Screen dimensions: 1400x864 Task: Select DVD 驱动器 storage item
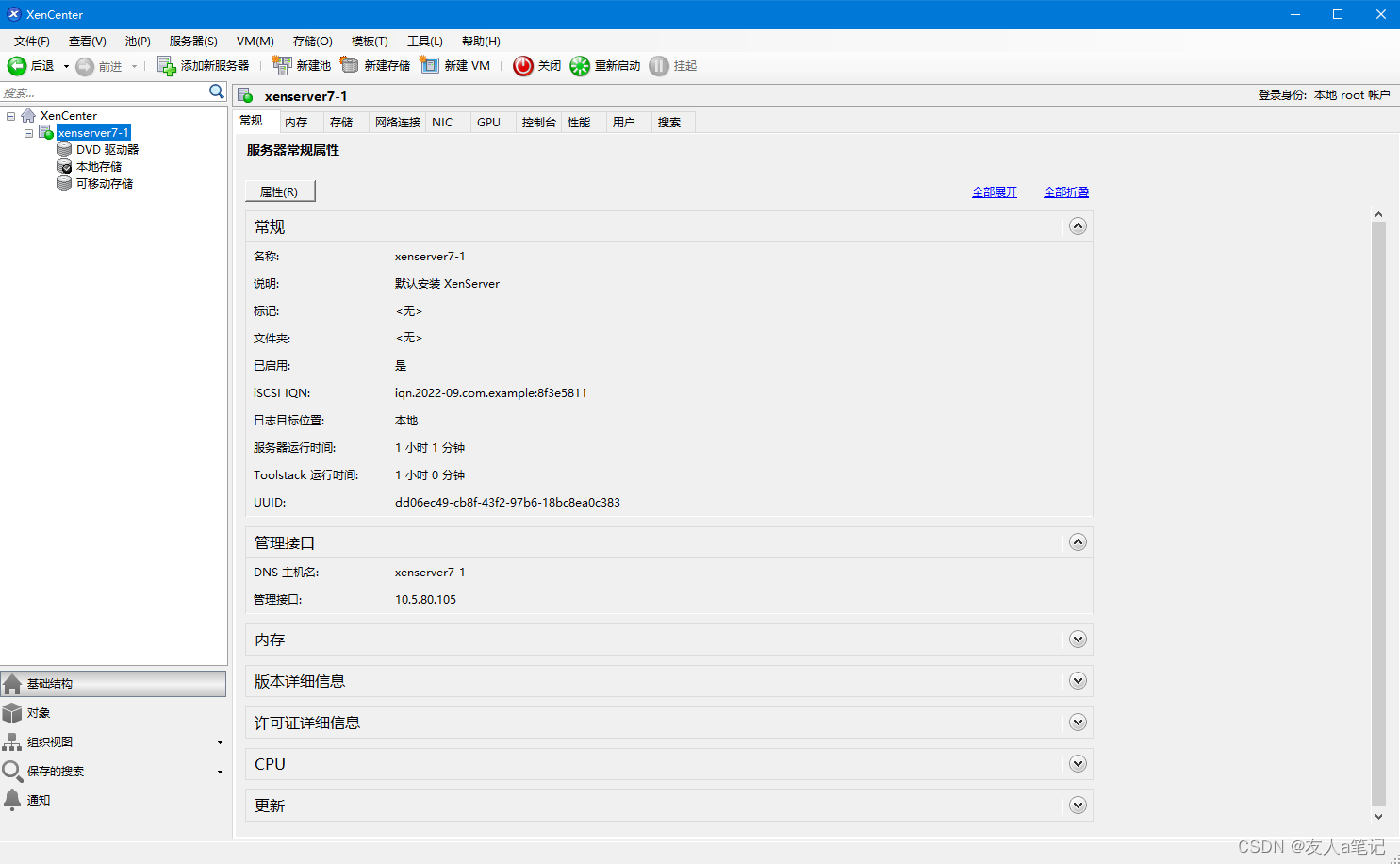point(107,150)
